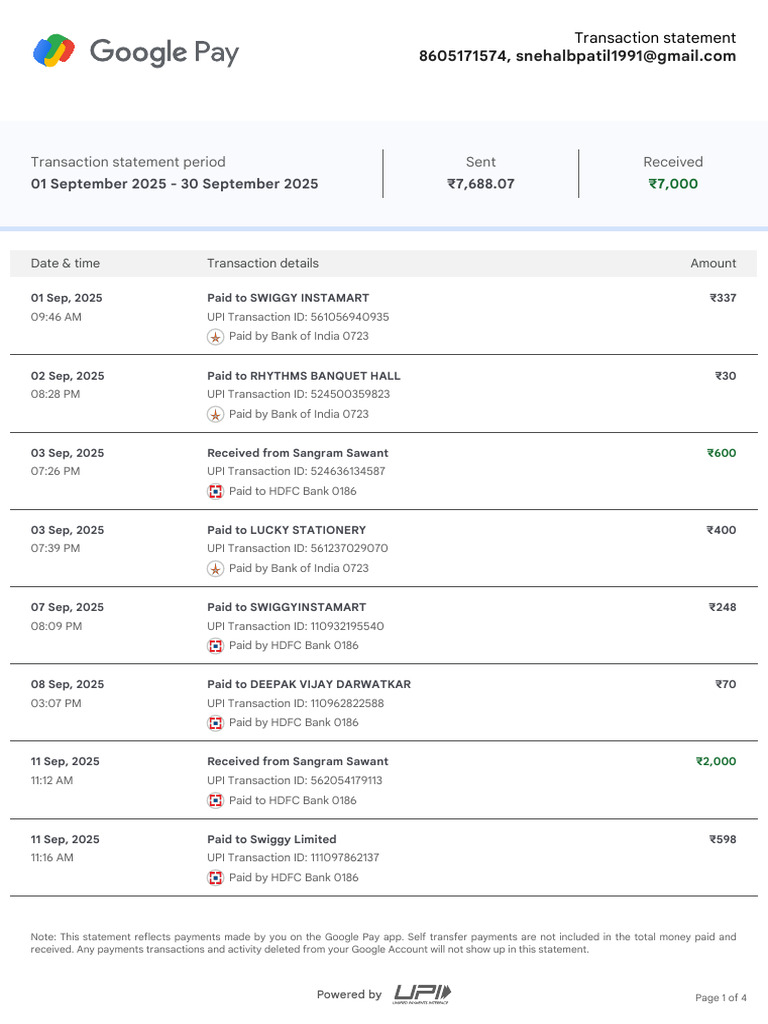This screenshot has height=1024, width=768.
Task: Click the account email address in the header
Action: point(626,57)
